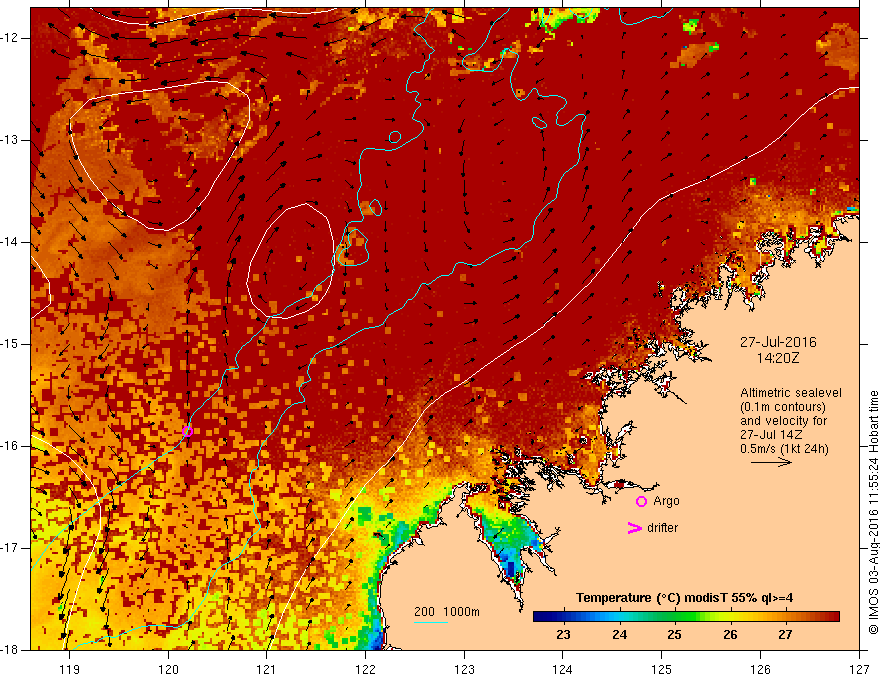Click longitude axis label 119
This screenshot has height=680, width=880.
70,669
